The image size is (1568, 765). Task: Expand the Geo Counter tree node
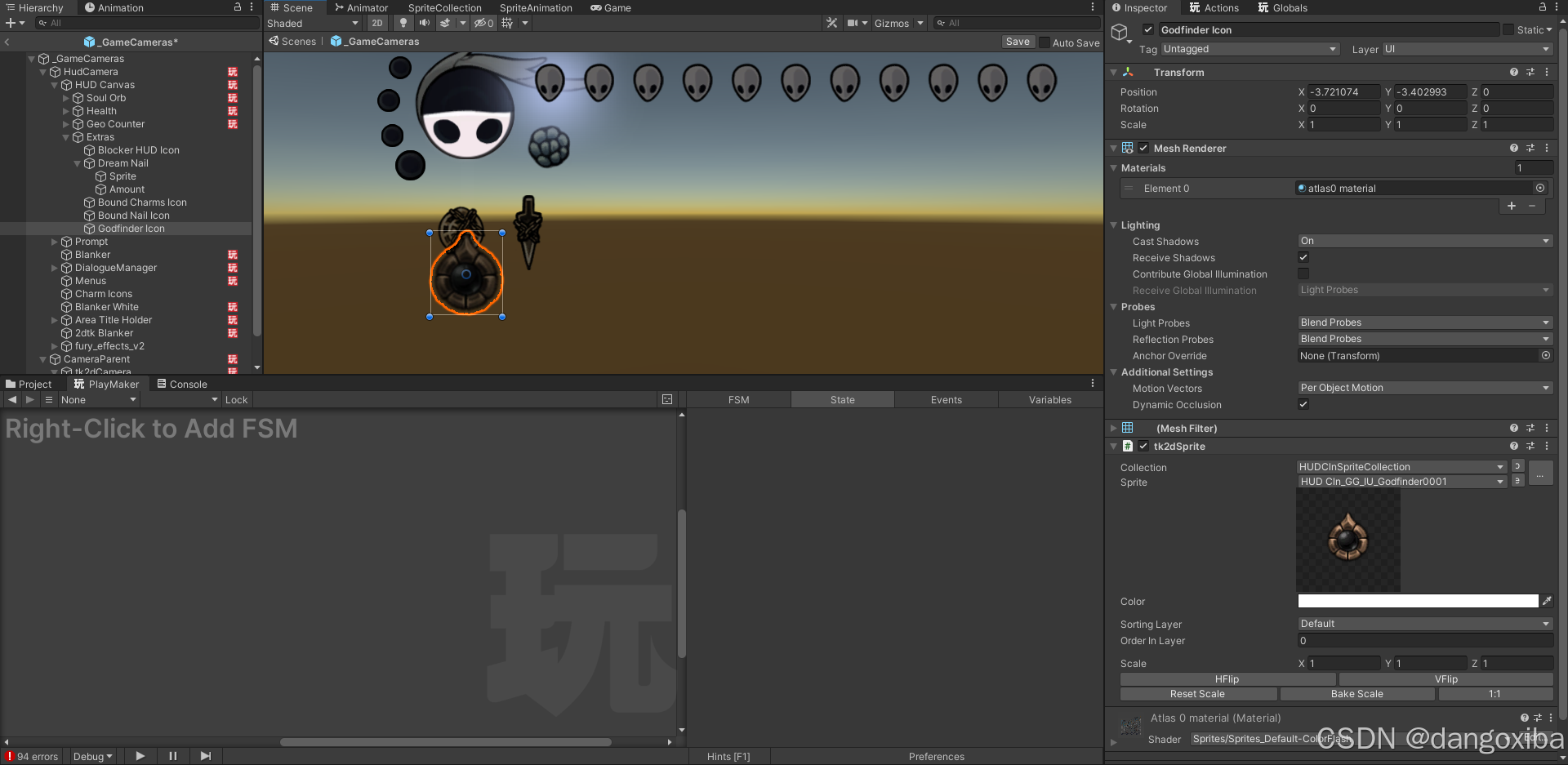pyautogui.click(x=66, y=124)
